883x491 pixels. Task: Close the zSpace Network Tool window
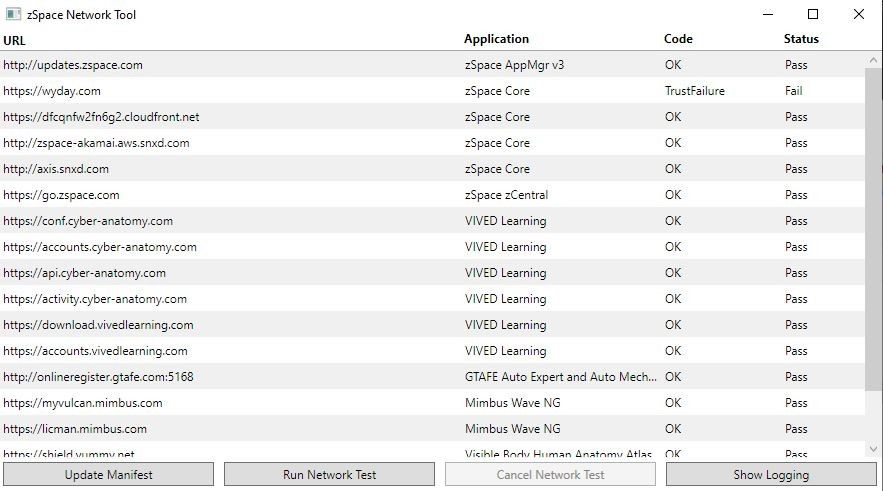pyautogui.click(x=858, y=14)
